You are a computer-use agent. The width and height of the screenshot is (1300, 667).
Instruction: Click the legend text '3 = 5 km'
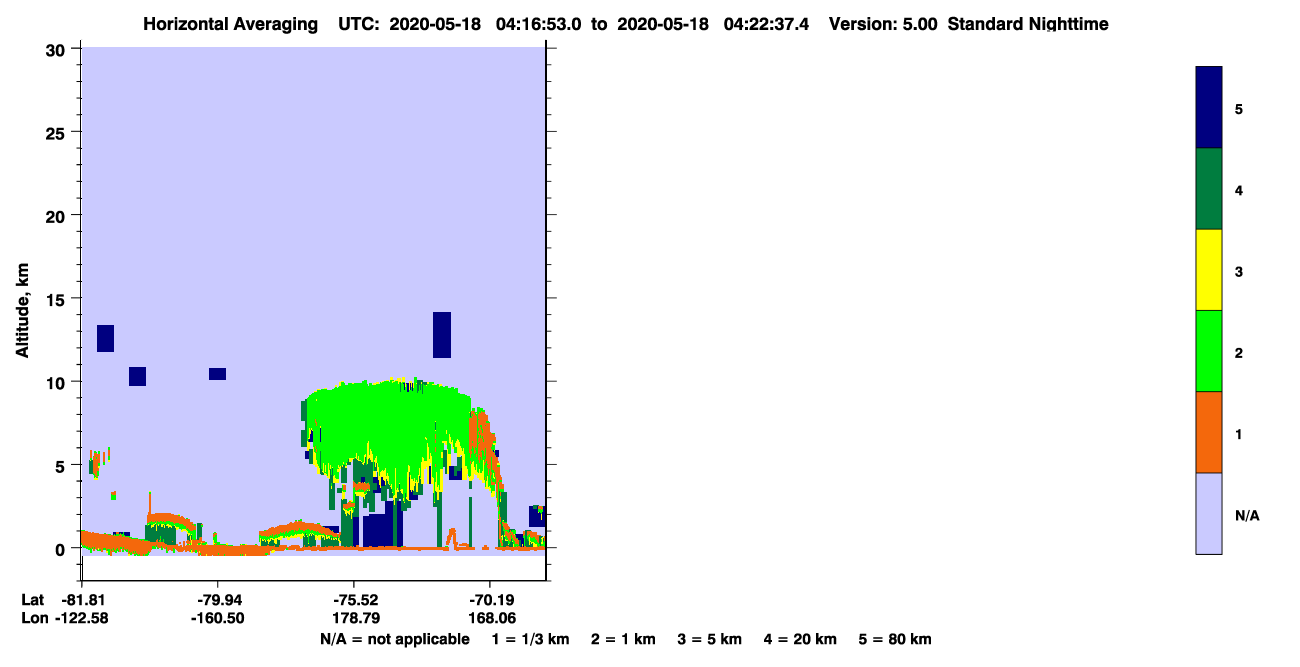pyautogui.click(x=710, y=639)
